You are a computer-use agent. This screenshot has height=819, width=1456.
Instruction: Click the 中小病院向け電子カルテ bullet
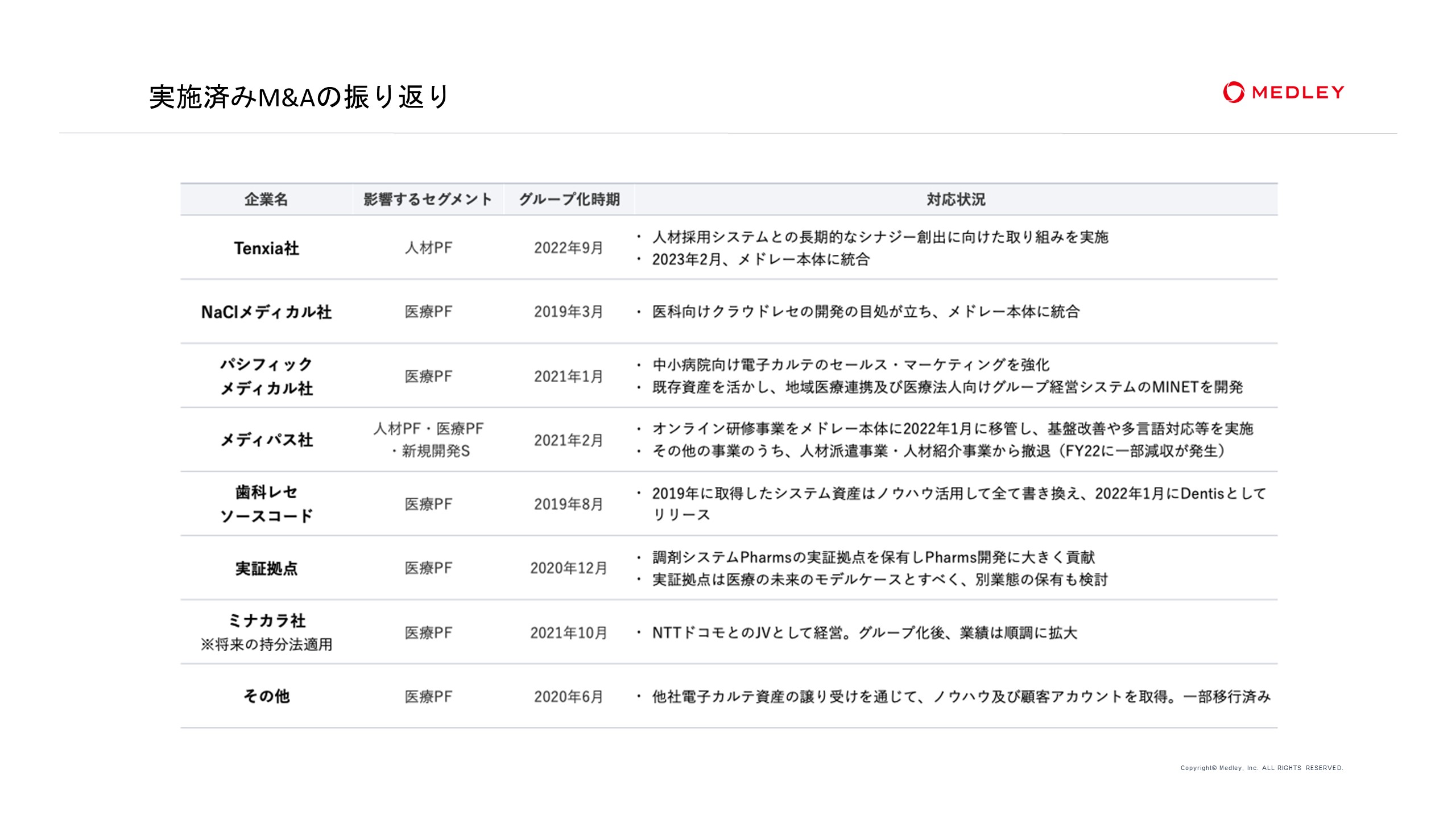tap(850, 365)
